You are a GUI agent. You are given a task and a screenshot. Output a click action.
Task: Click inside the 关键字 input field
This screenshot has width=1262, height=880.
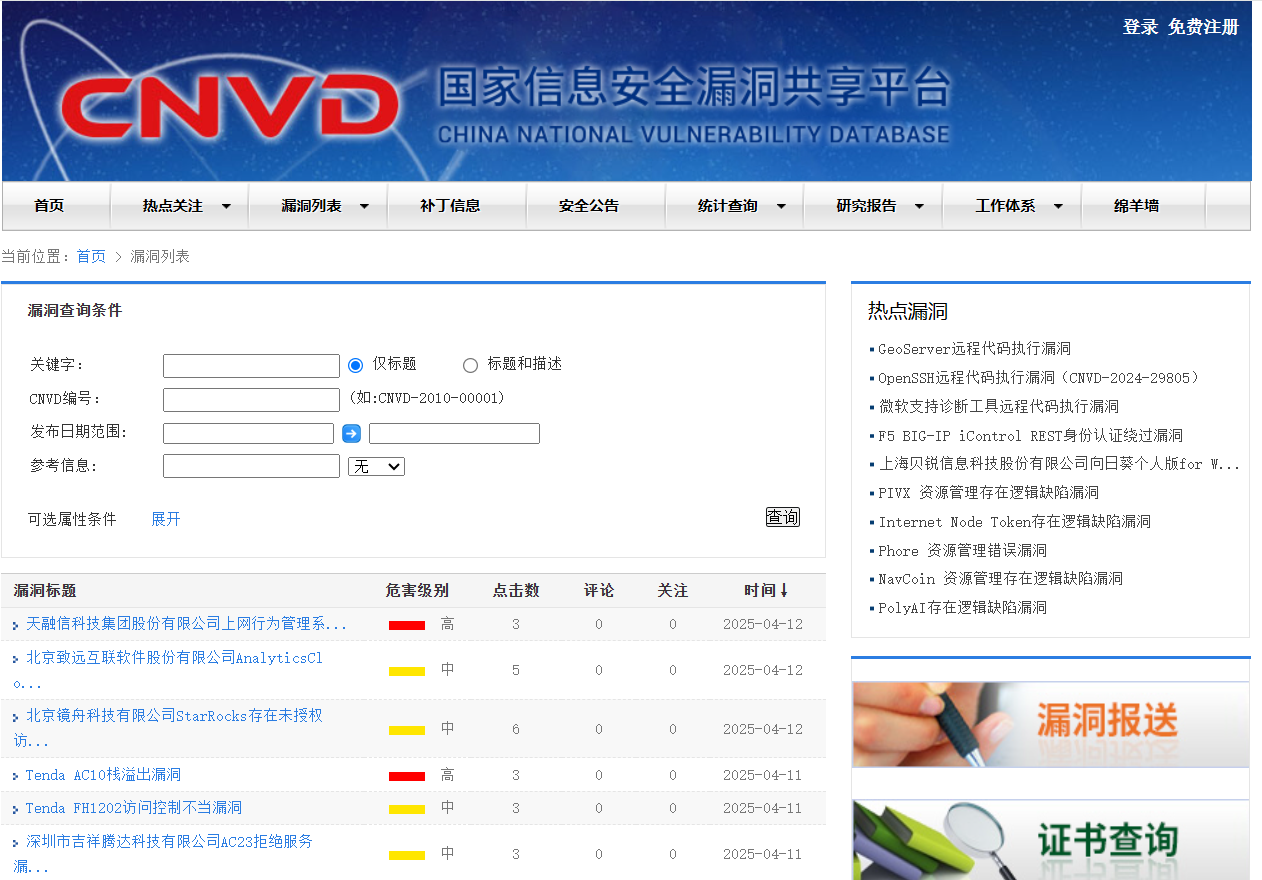(x=251, y=366)
